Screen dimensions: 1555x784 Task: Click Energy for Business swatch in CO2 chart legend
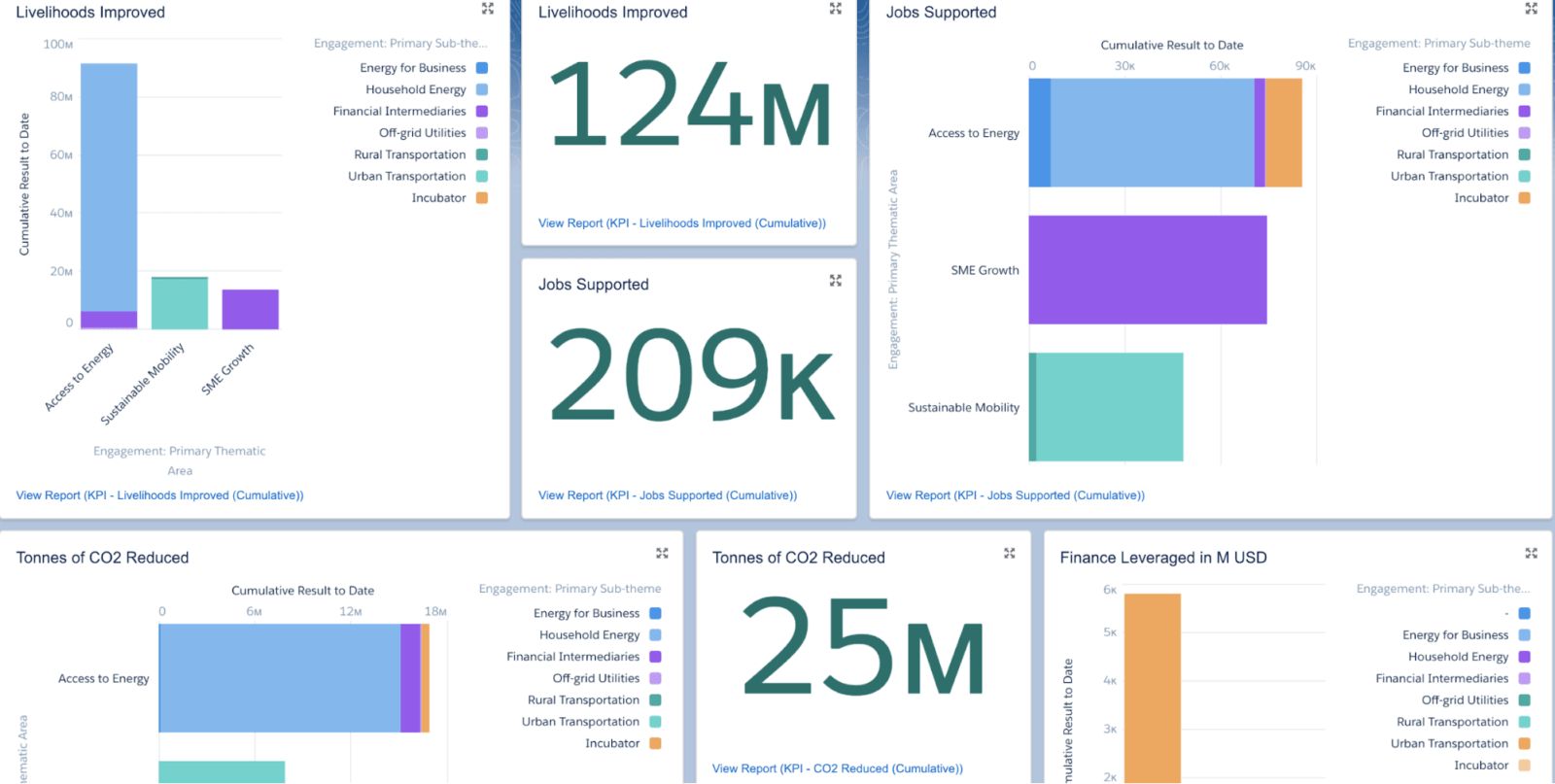pyautogui.click(x=655, y=613)
